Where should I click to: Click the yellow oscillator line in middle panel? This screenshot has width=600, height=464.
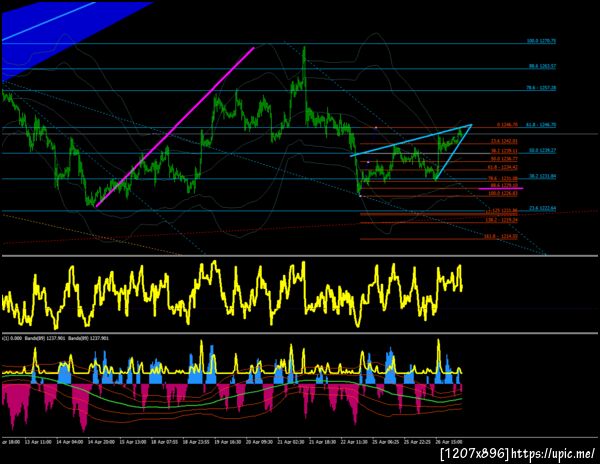(232, 295)
